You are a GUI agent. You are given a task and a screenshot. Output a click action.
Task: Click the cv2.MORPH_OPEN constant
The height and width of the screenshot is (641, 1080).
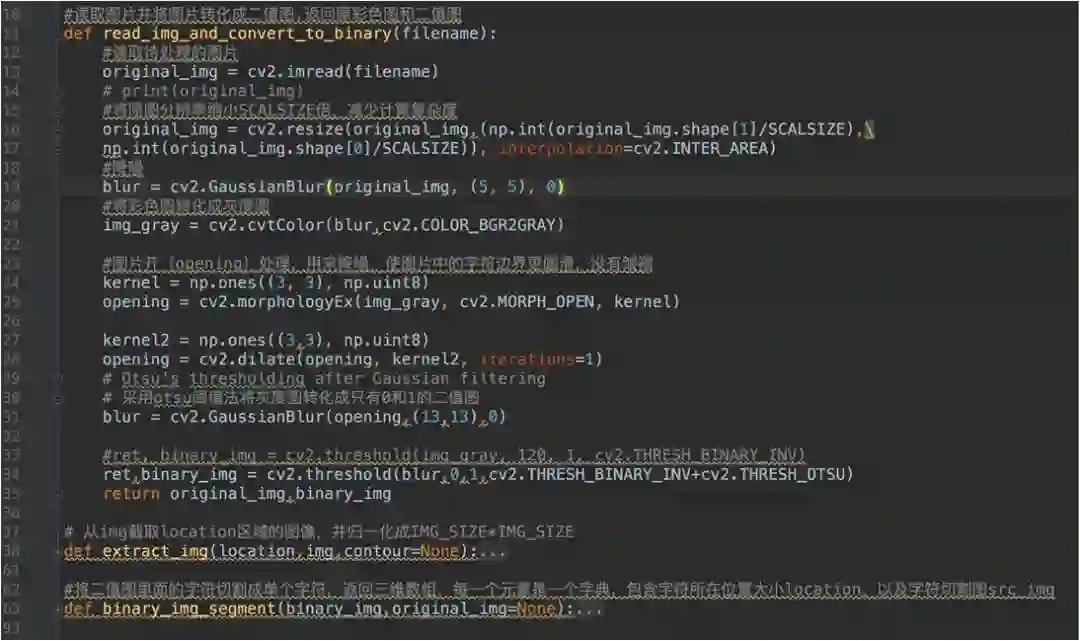[527, 302]
